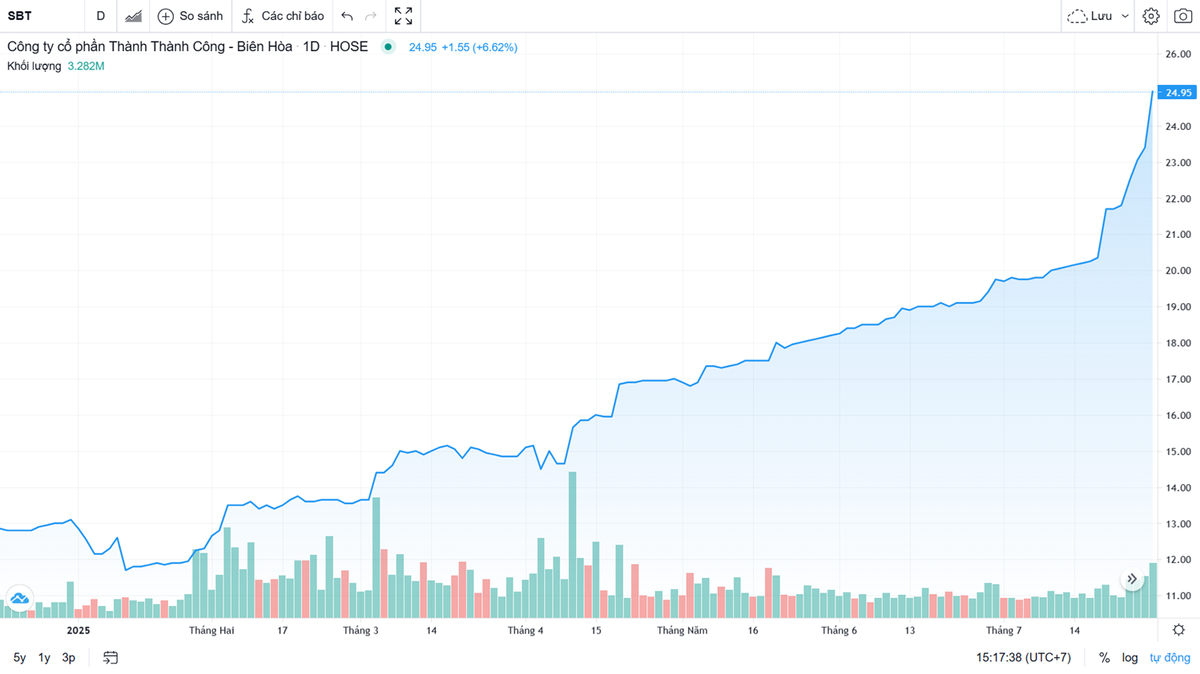
Task: Take a chart snapshot with the camera icon
Action: 1182,16
